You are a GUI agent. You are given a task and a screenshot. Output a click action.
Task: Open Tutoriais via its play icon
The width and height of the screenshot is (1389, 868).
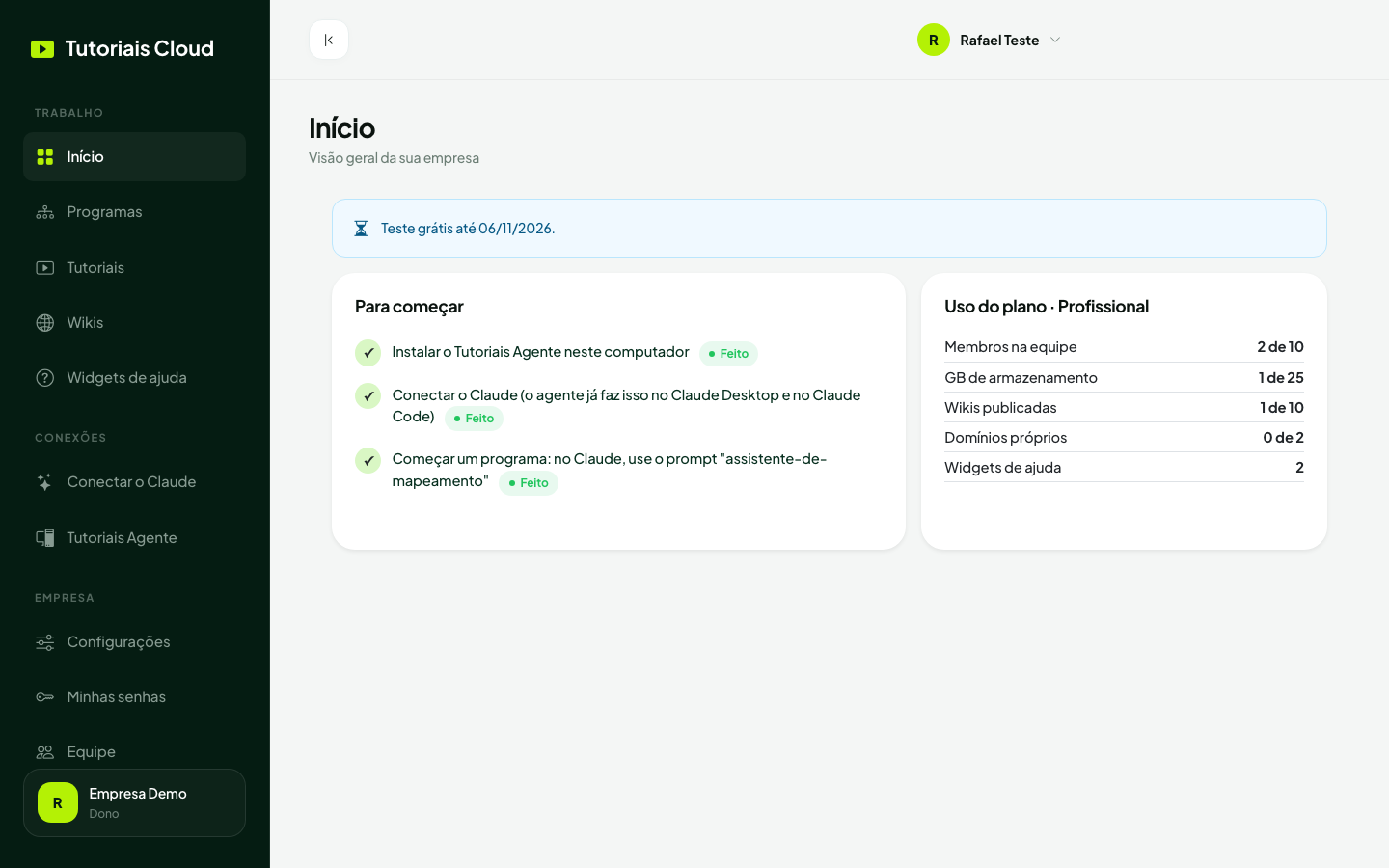click(x=45, y=268)
